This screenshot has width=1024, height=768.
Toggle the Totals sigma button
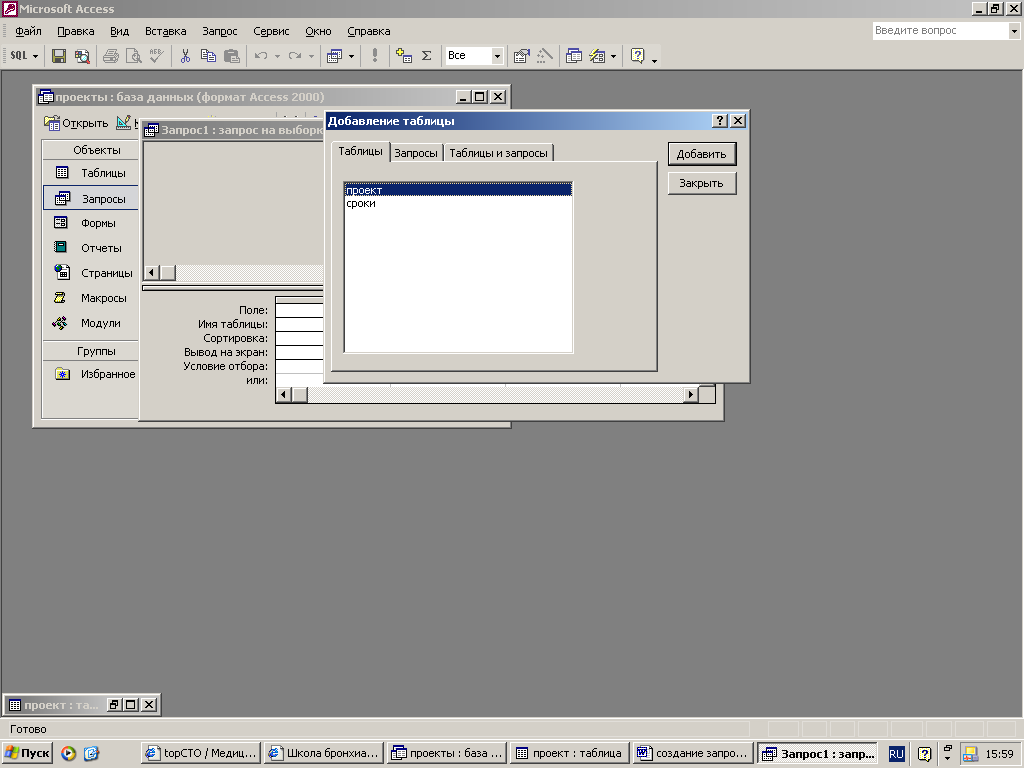click(426, 56)
